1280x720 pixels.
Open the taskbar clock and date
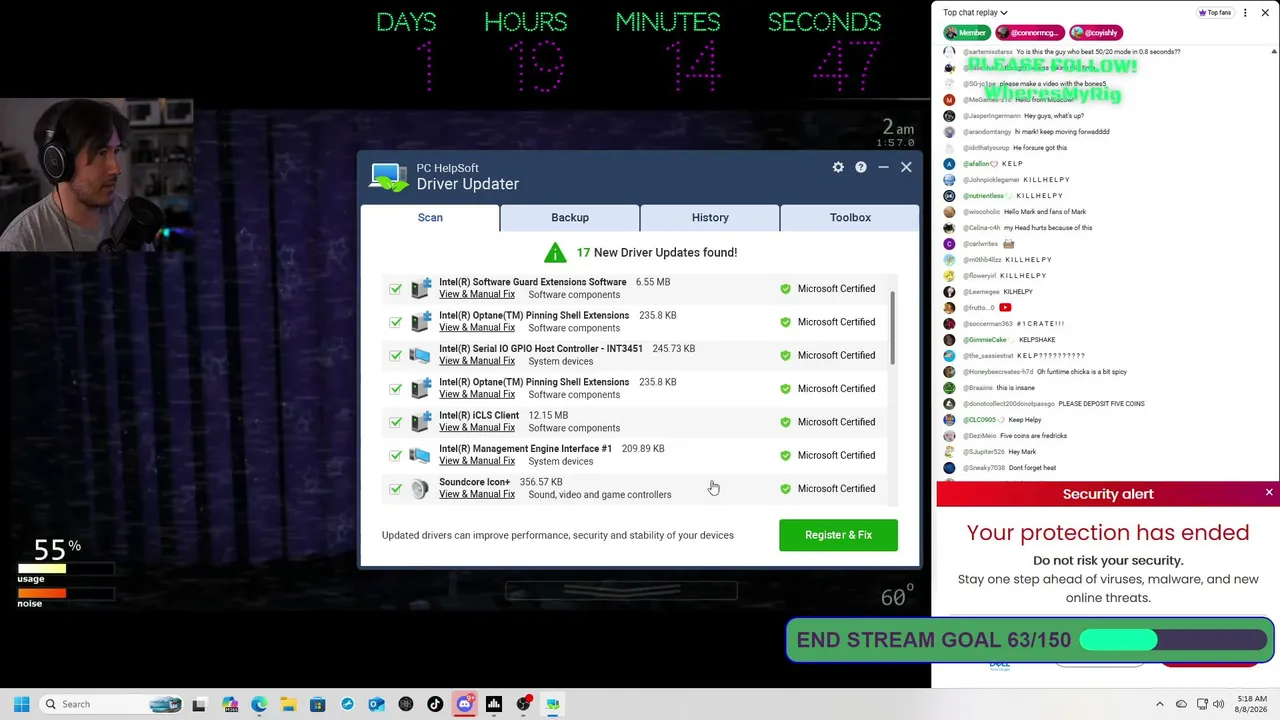(x=1252, y=704)
